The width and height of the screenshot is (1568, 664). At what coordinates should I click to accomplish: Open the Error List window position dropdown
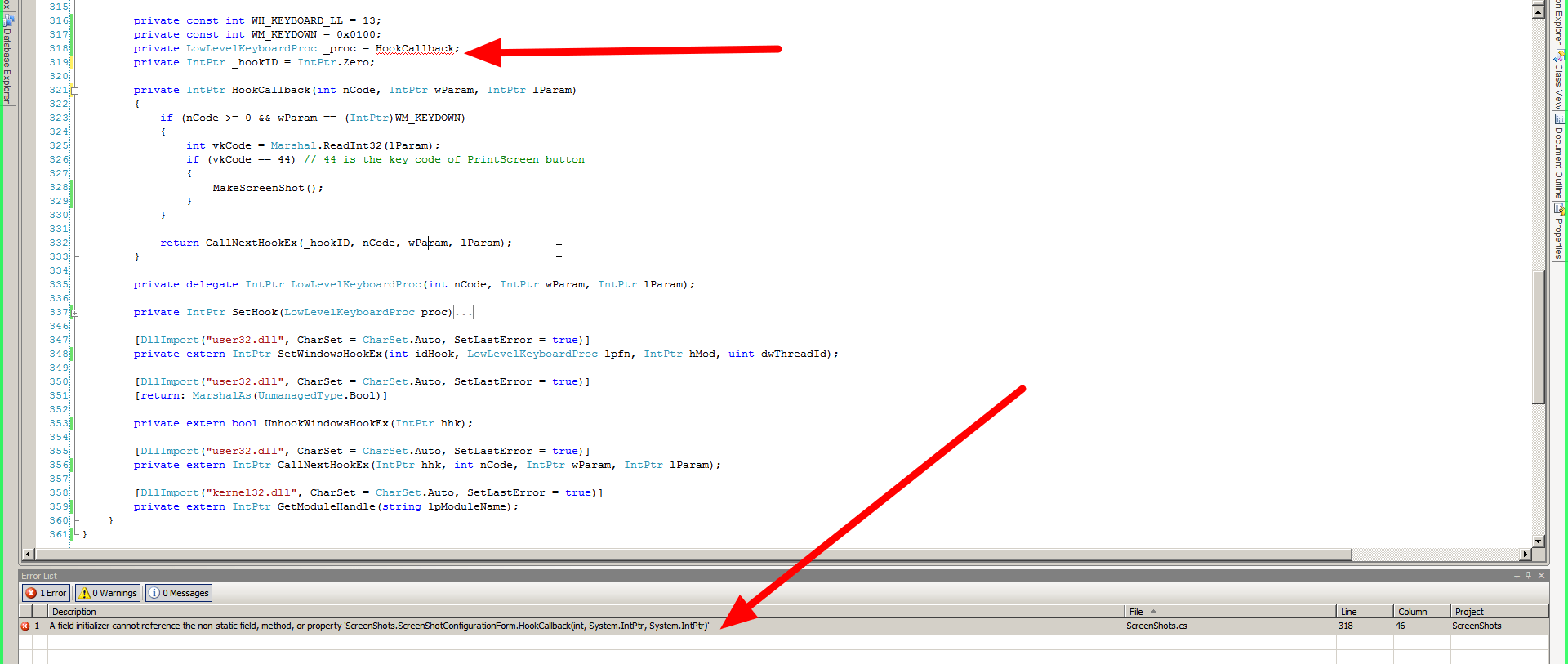1517,576
